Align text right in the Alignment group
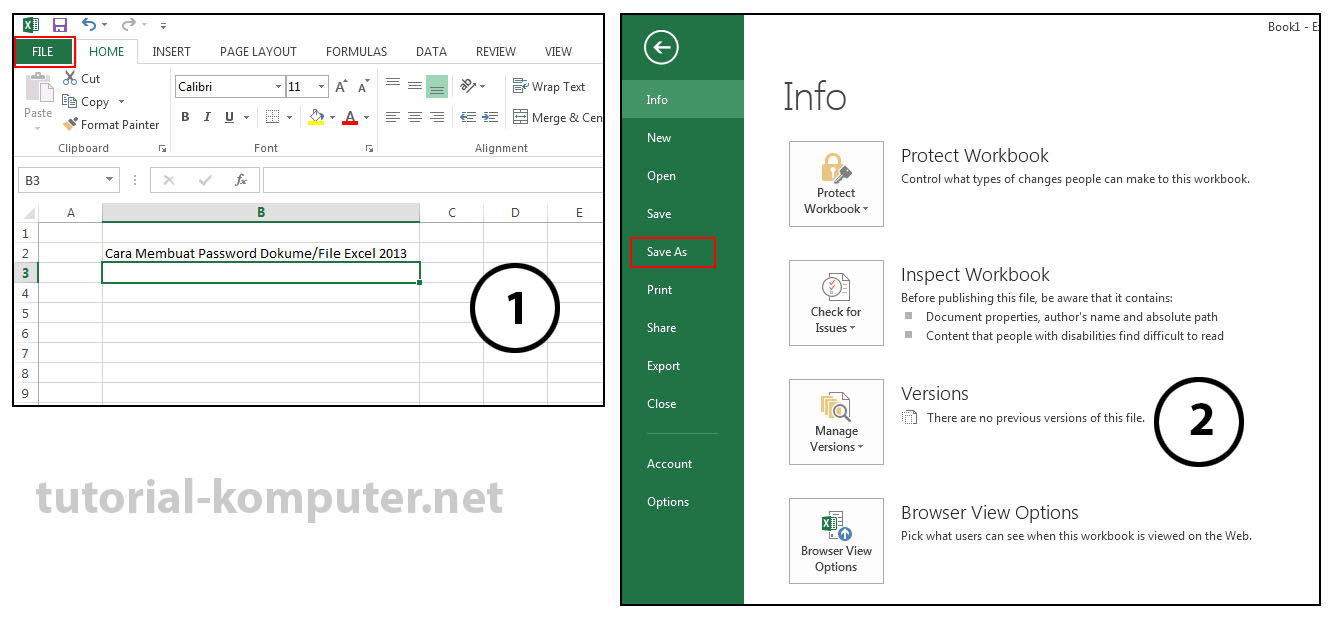The height and width of the screenshot is (620, 1335). click(437, 117)
